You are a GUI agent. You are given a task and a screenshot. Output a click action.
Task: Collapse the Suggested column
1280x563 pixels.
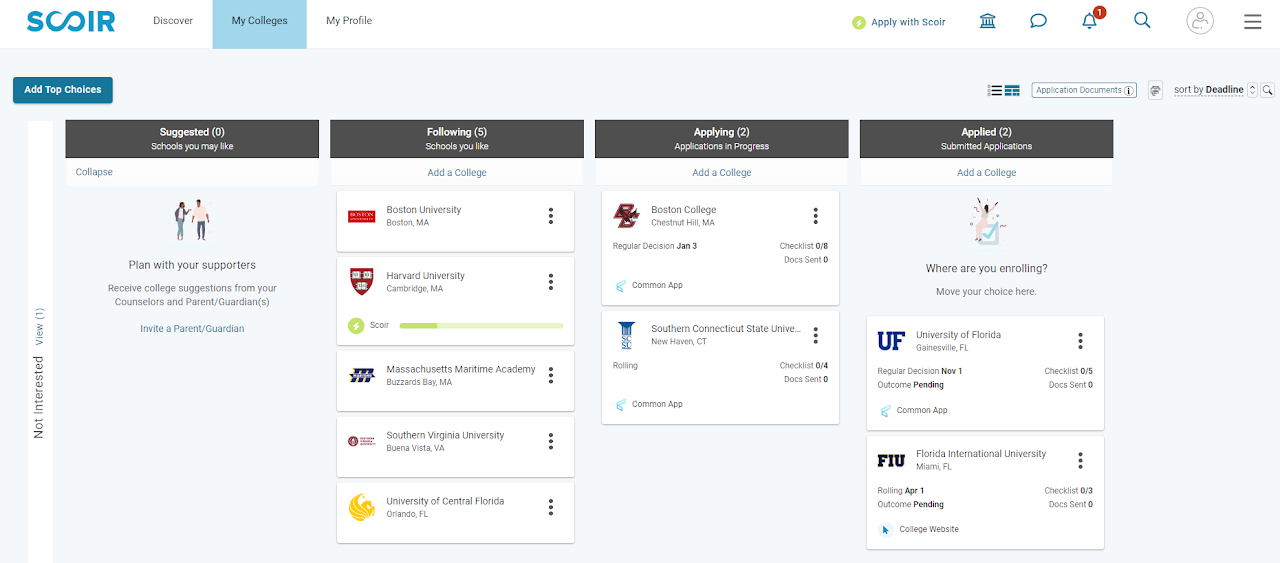94,172
